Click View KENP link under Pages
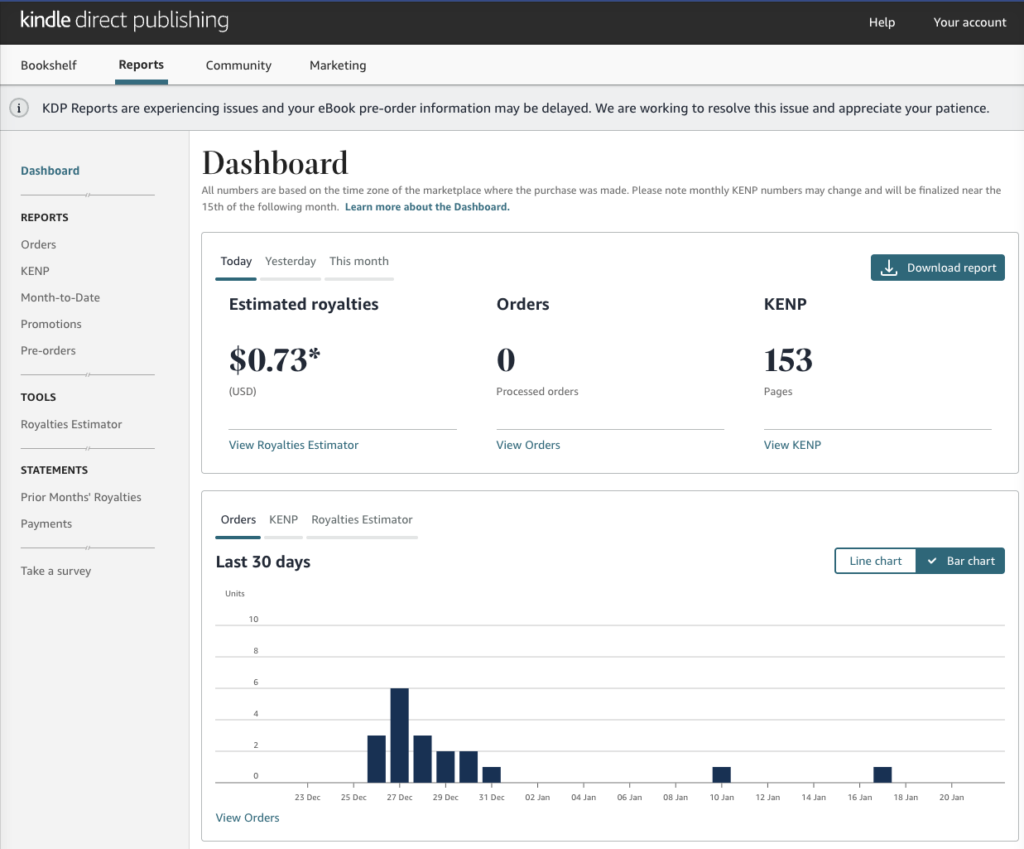 point(792,445)
